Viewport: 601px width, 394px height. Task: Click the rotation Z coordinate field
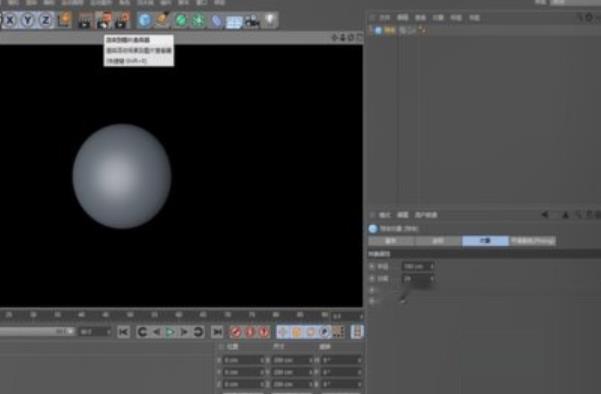tap(341, 384)
